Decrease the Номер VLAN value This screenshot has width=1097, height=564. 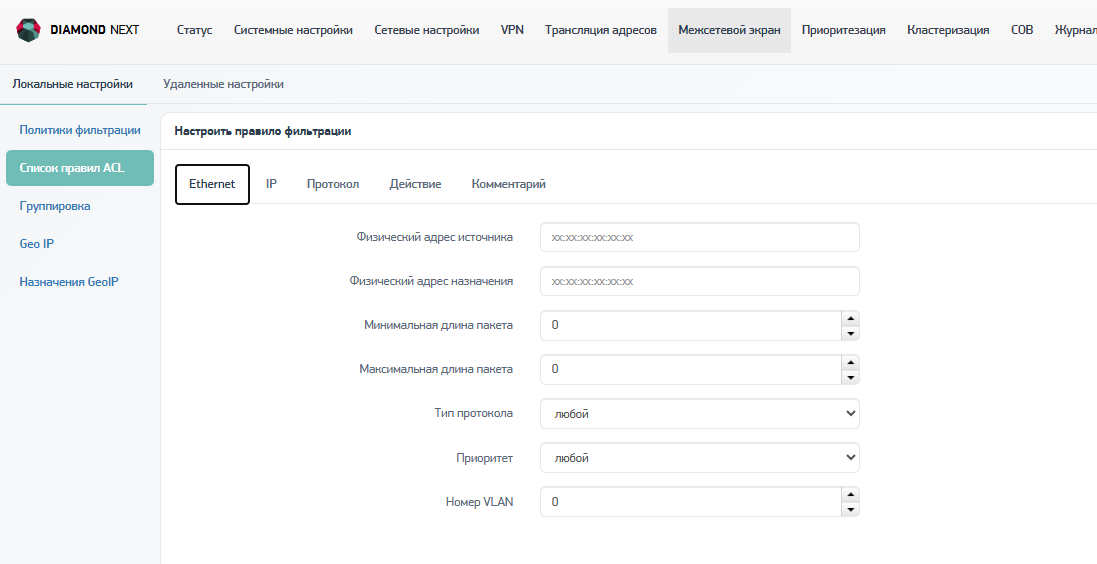(x=850, y=509)
